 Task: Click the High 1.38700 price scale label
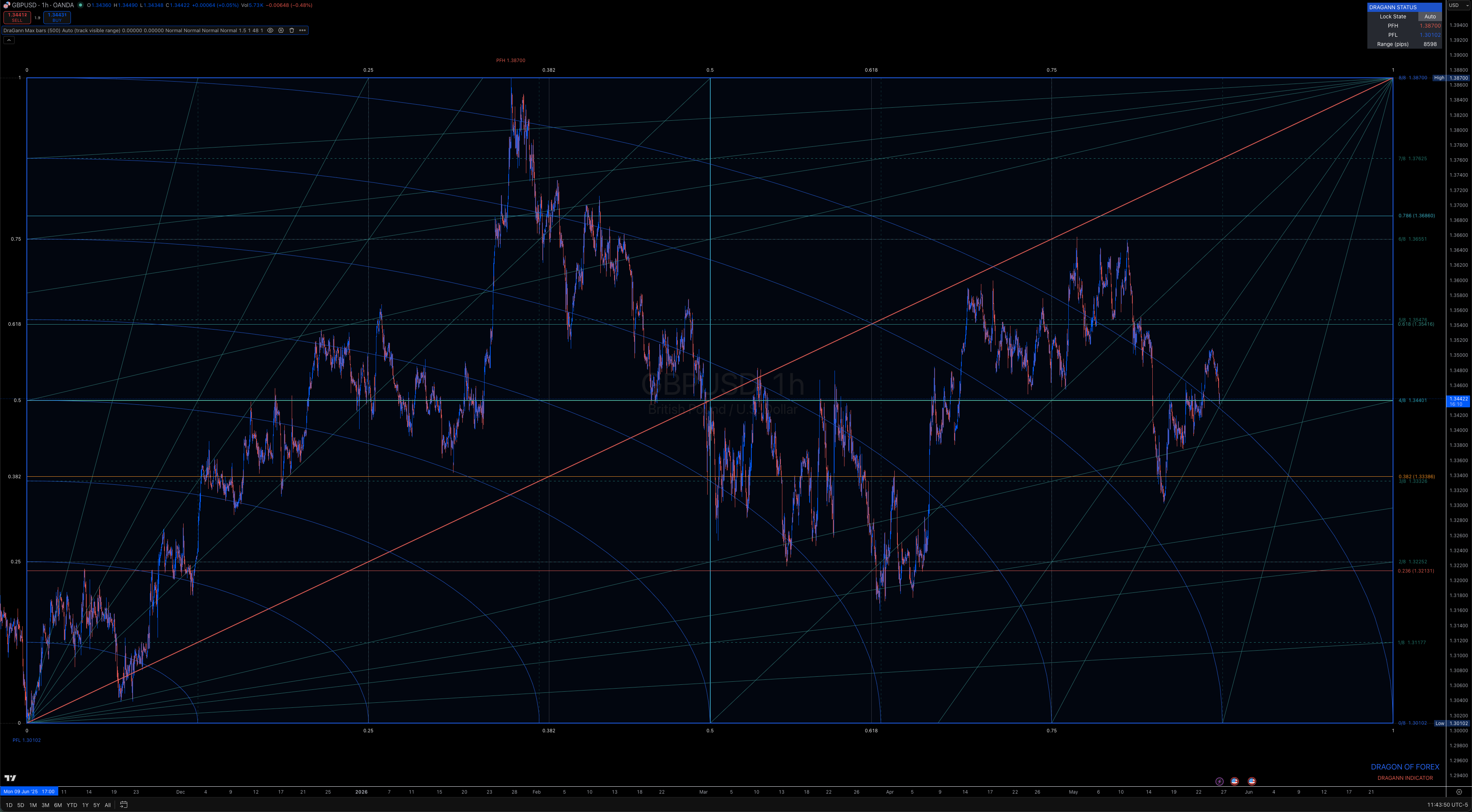coord(1451,78)
